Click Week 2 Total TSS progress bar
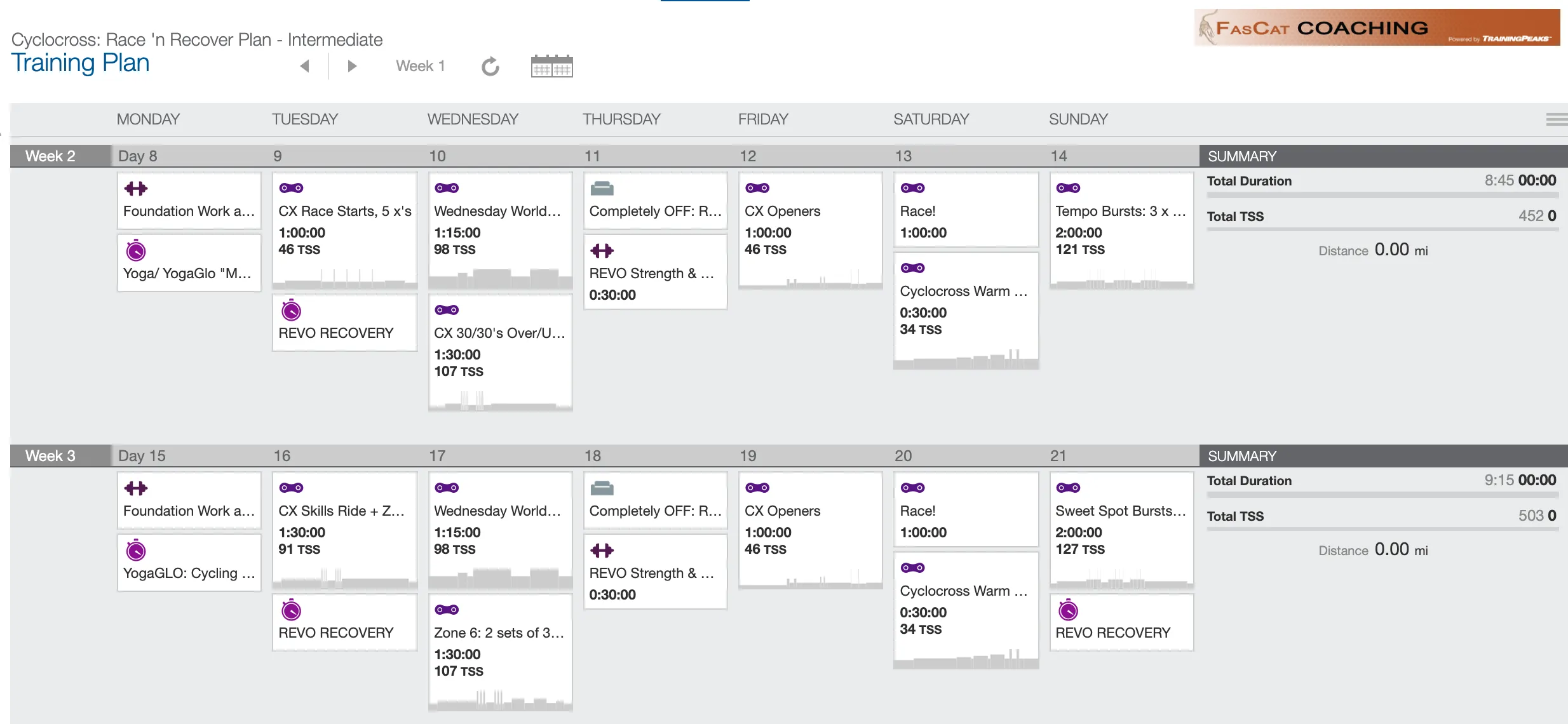Image resolution: width=1568 pixels, height=724 pixels. 1382,229
